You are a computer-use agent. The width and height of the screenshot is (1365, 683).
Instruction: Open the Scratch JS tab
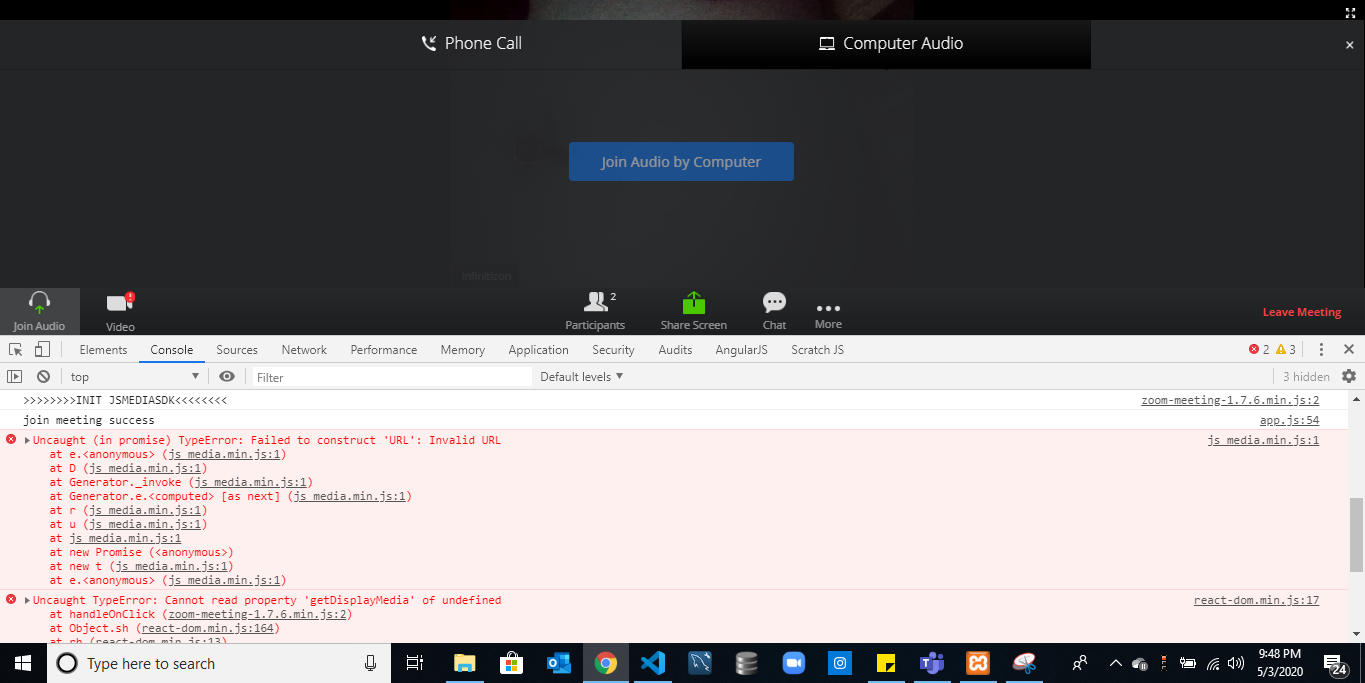[x=817, y=349]
